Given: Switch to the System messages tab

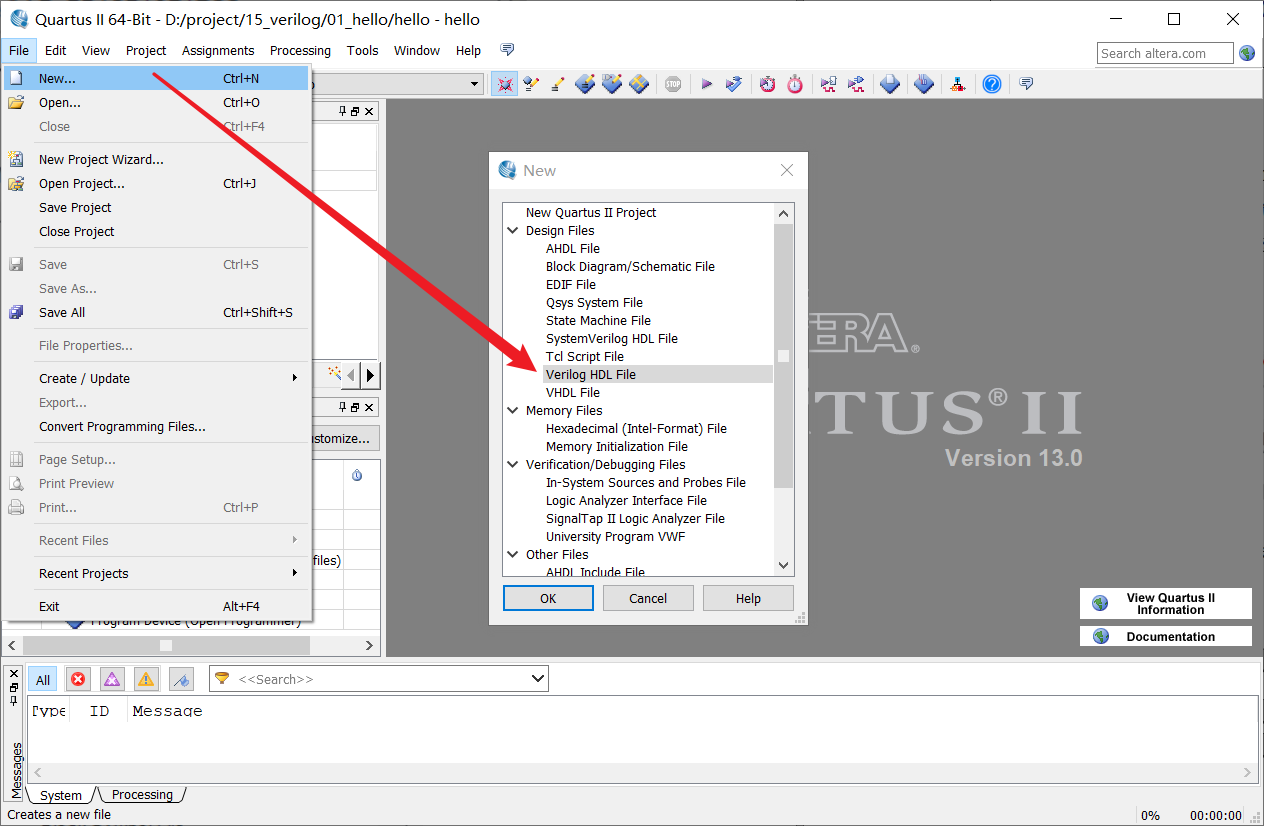Looking at the screenshot, I should coord(61,795).
